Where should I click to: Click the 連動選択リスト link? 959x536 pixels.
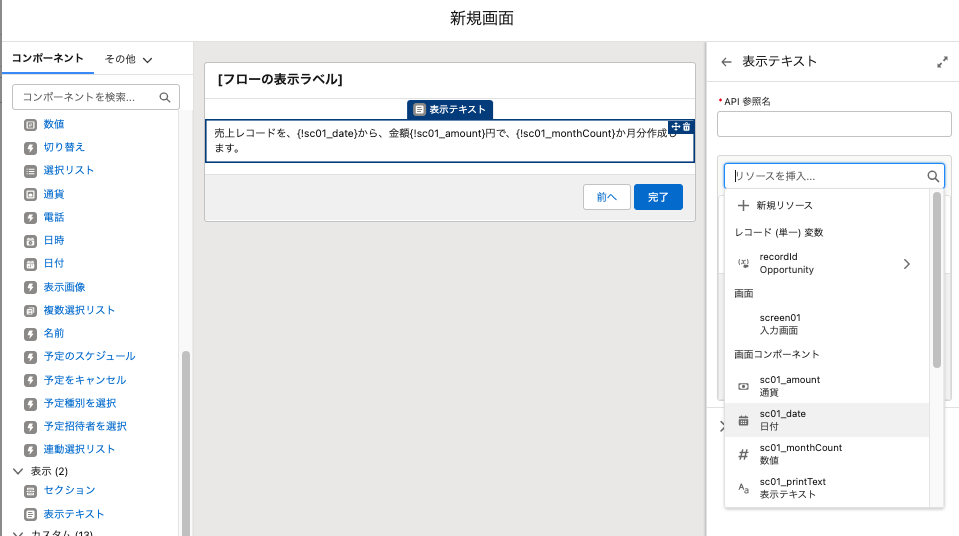point(79,449)
